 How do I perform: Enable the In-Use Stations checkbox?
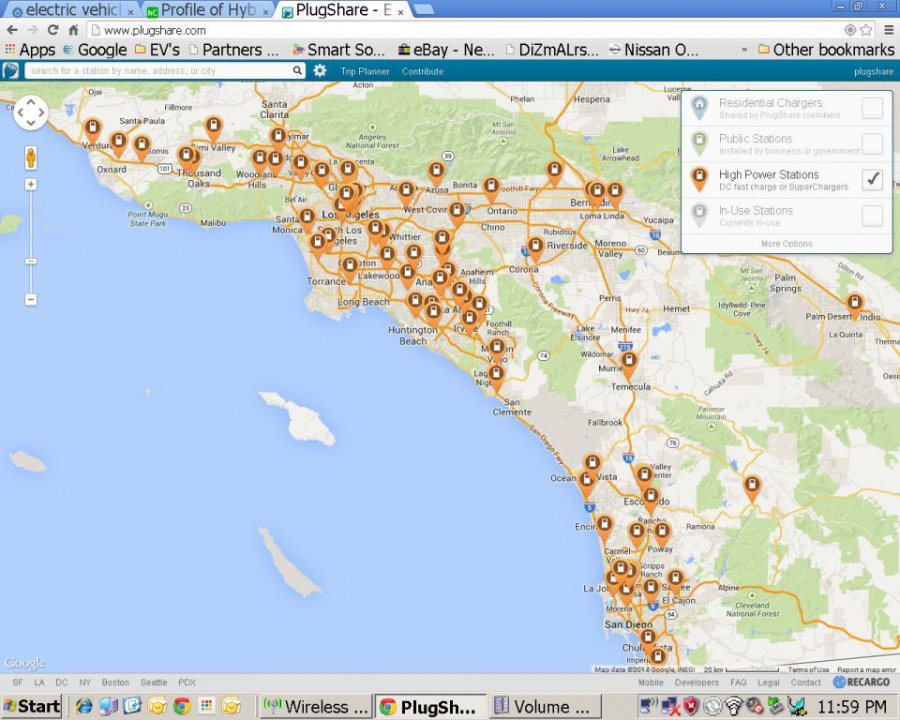pyautogui.click(x=872, y=216)
